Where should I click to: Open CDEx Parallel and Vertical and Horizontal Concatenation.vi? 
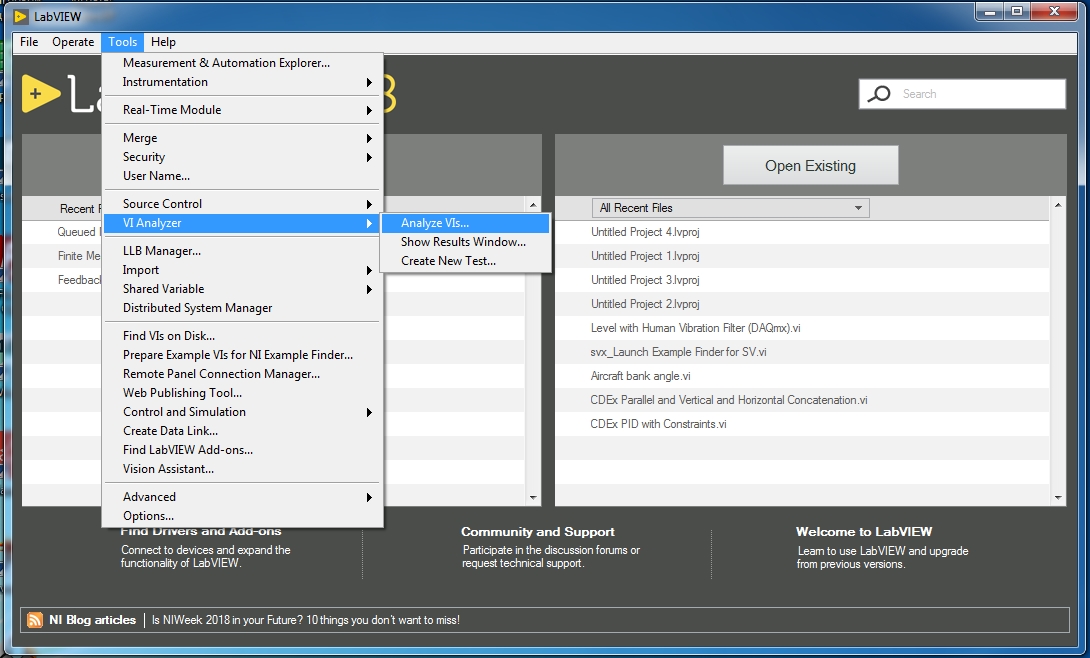729,400
